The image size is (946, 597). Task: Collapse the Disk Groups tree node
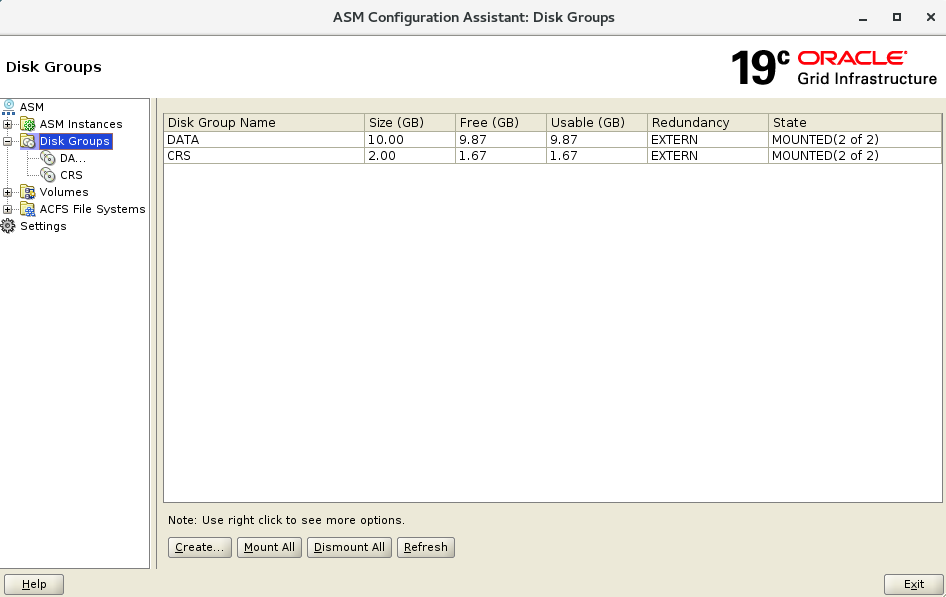[8, 141]
